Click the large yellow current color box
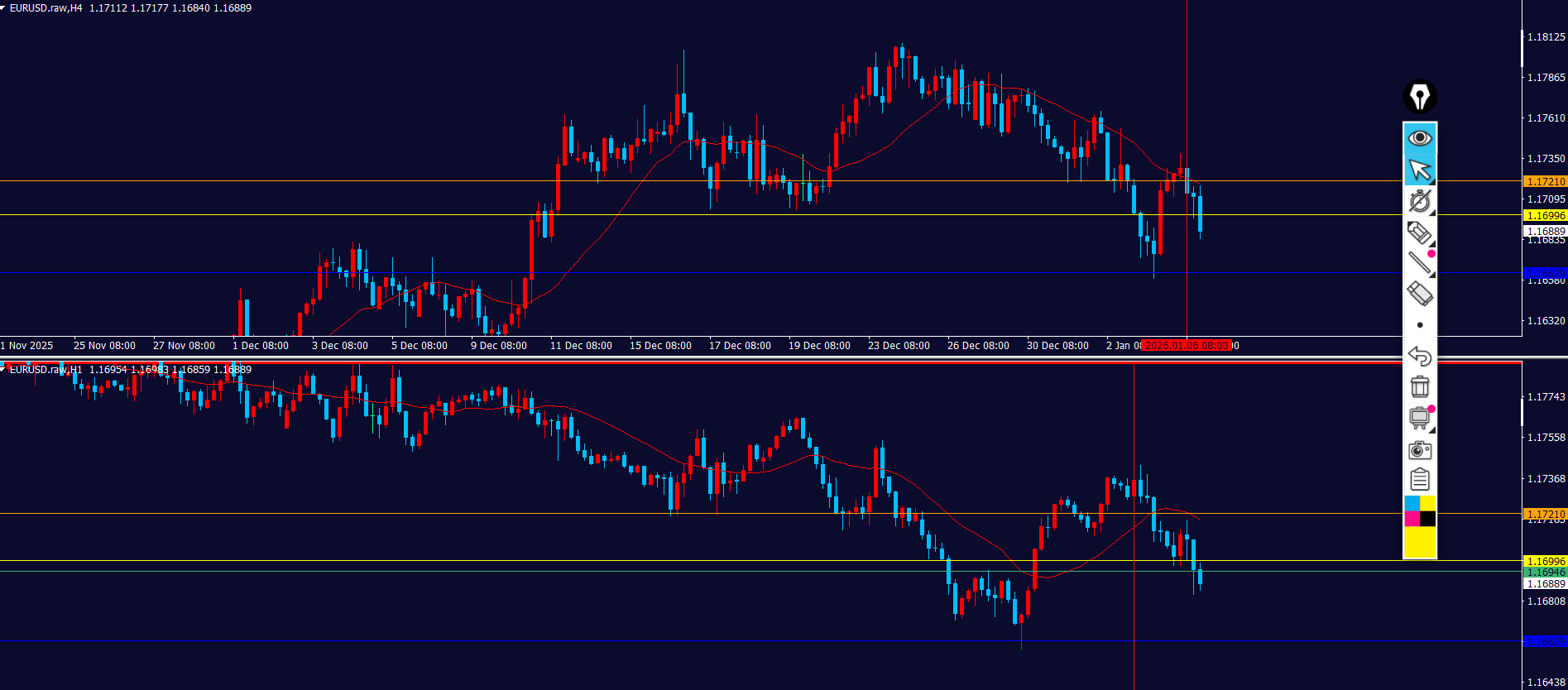Viewport: 1568px width, 690px height. 1420,542
